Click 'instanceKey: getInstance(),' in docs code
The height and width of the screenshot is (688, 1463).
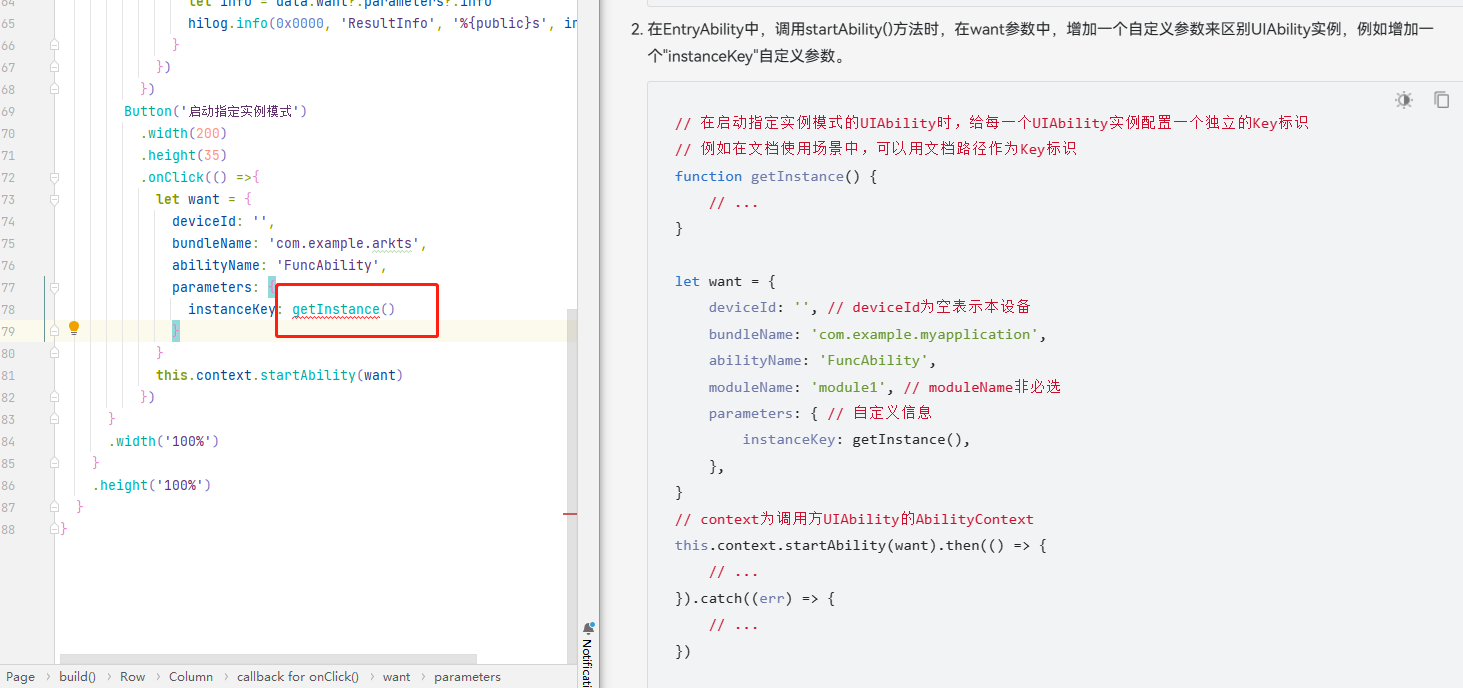tap(856, 439)
